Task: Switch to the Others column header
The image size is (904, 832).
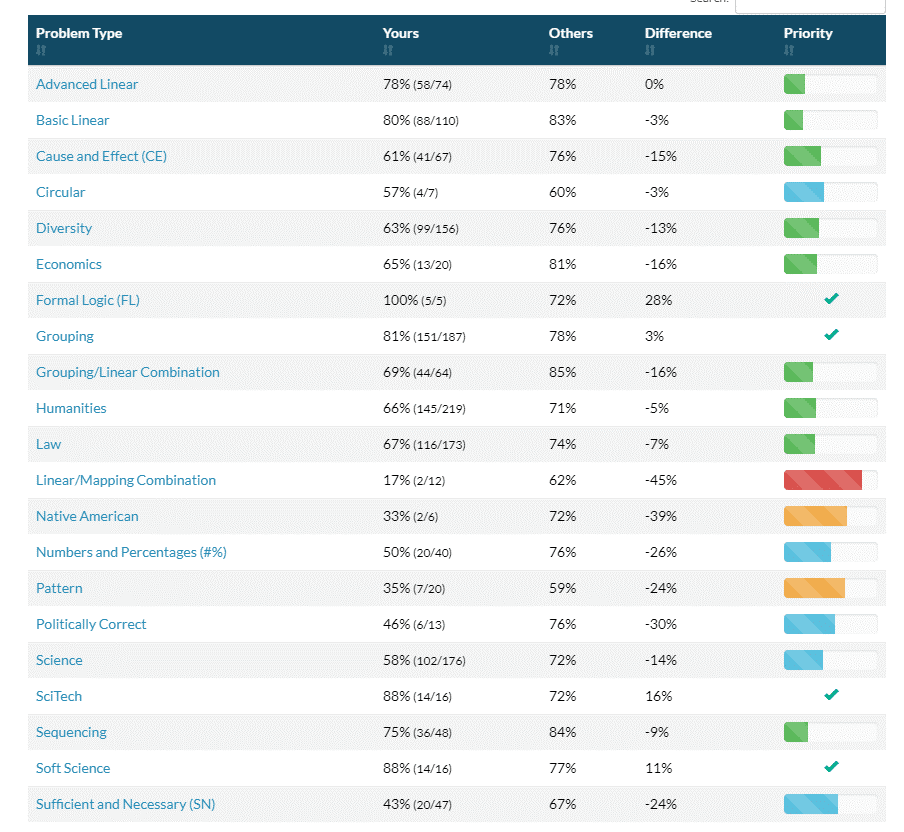Action: tap(570, 33)
